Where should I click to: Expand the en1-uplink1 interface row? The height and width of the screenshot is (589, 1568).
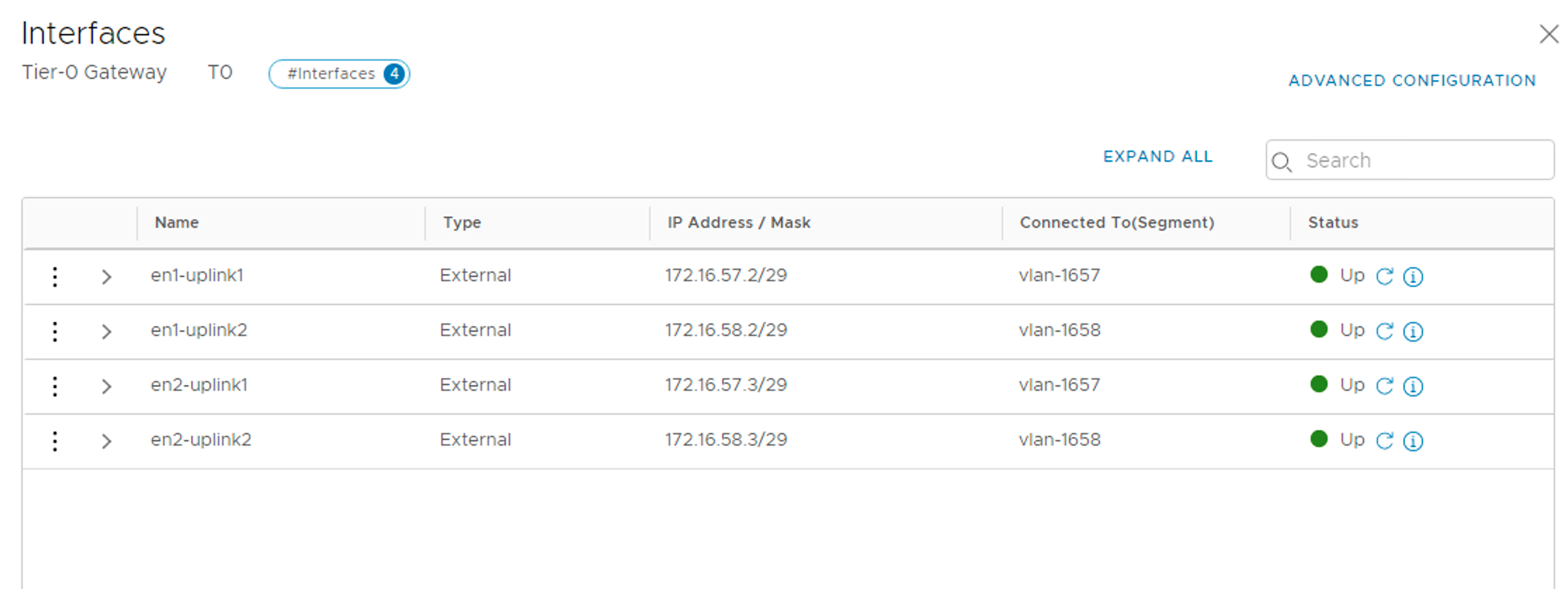tap(106, 276)
